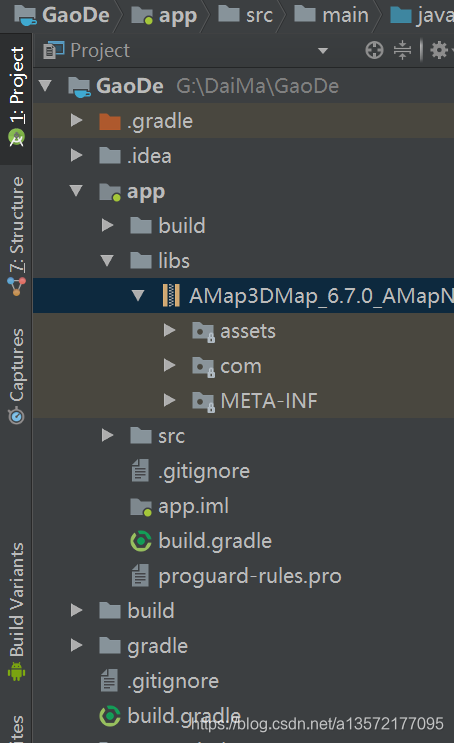Expand the assets package arrow
Viewport: 454px width, 743px height.
point(169,330)
